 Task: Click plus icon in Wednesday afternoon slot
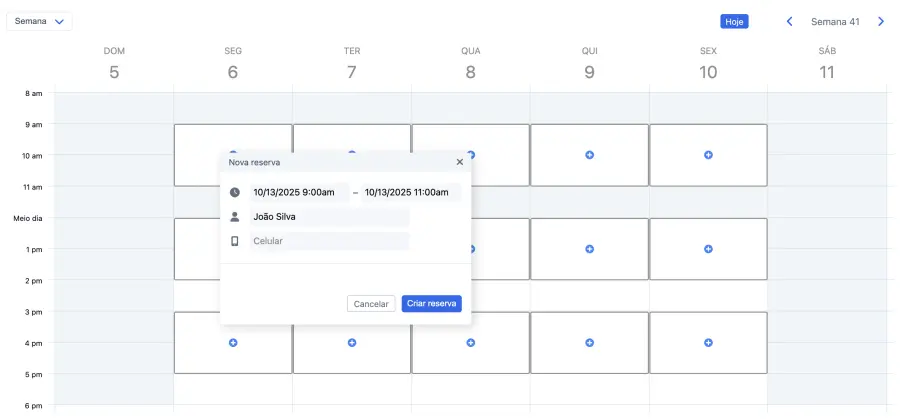click(x=470, y=343)
